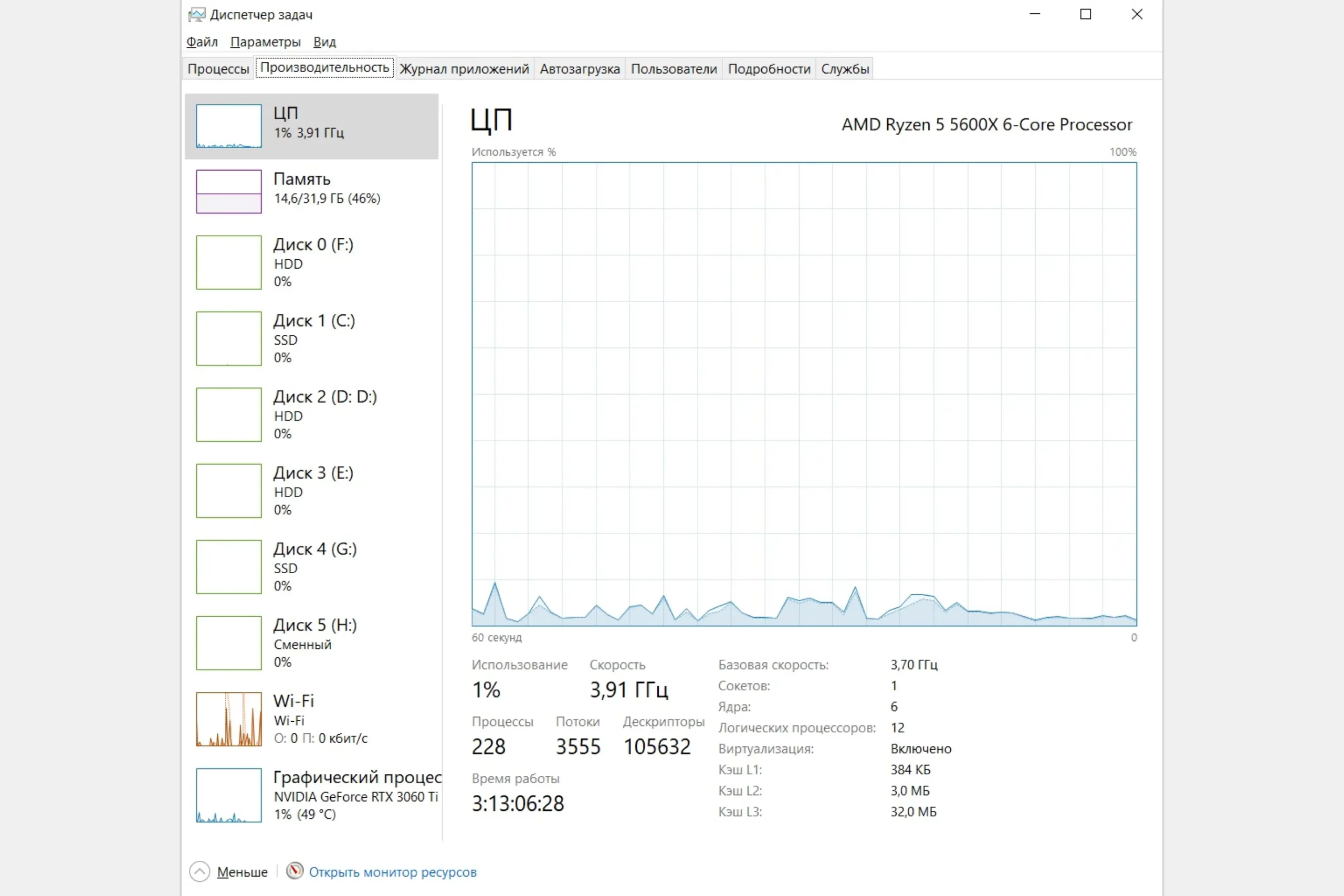Switch to the Процессы tab
The height and width of the screenshot is (896, 1344).
tap(218, 69)
